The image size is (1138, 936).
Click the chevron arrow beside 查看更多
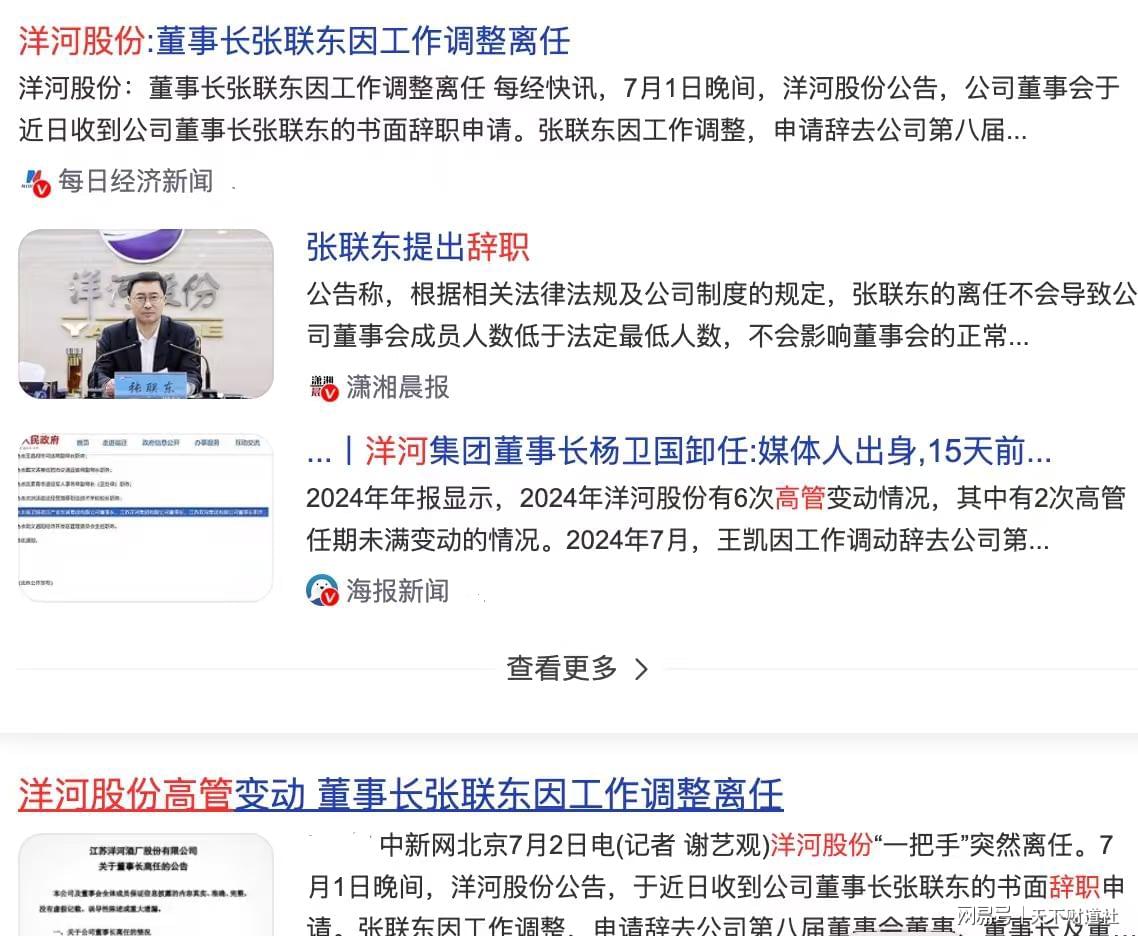pos(641,669)
